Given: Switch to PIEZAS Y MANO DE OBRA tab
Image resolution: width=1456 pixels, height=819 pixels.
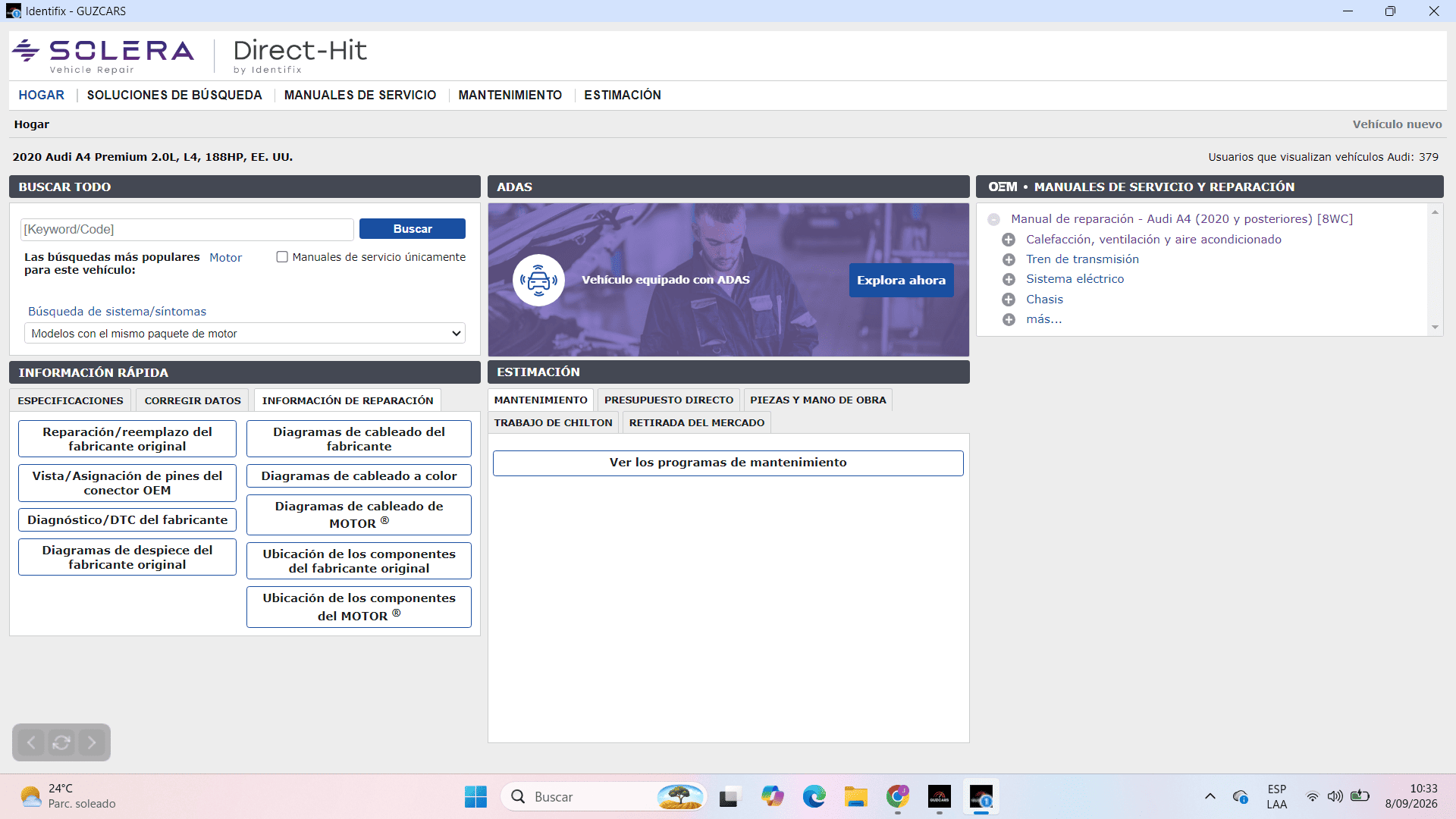Looking at the screenshot, I should coord(818,400).
